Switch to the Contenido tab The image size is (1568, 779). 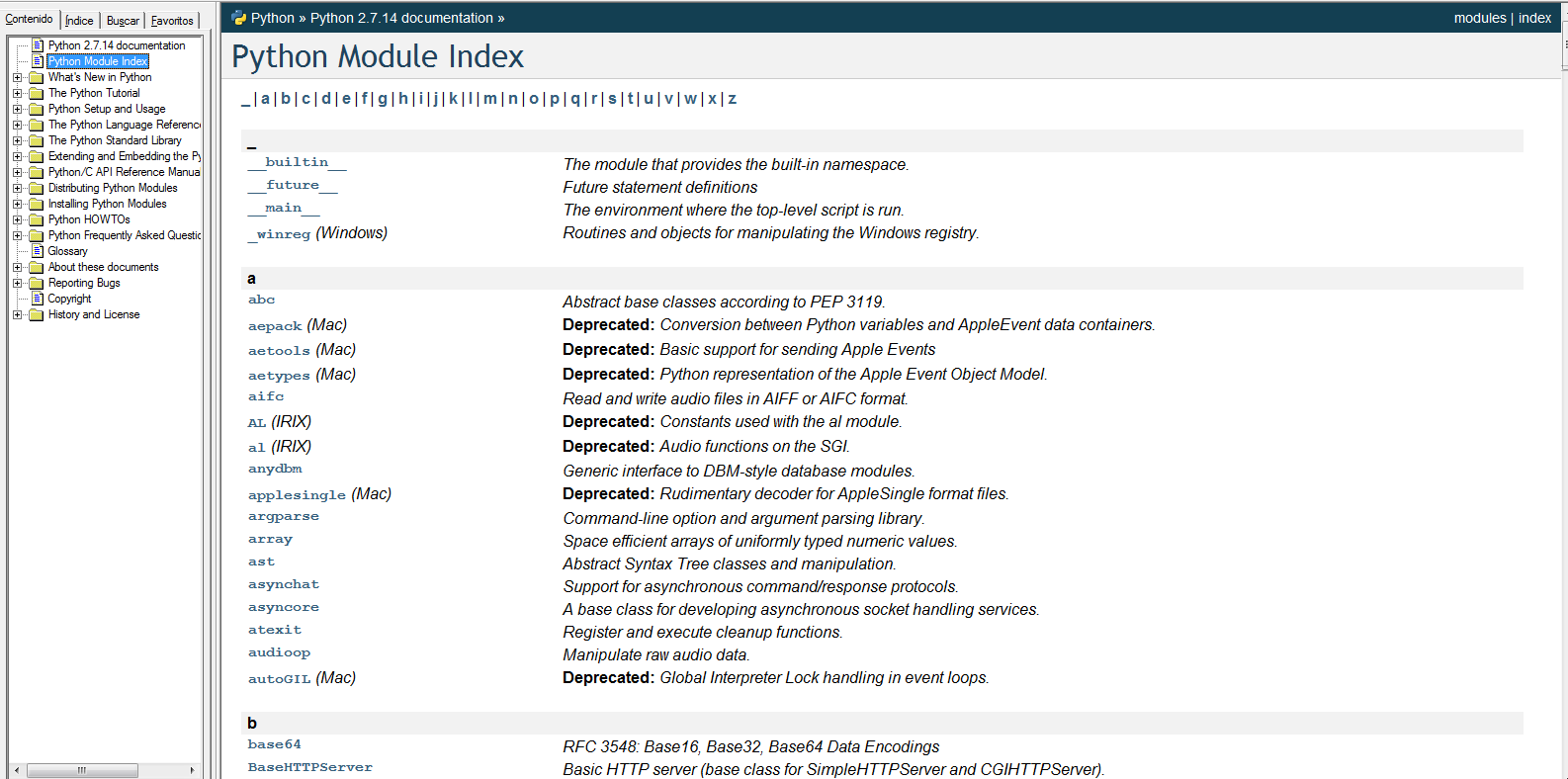[x=30, y=19]
